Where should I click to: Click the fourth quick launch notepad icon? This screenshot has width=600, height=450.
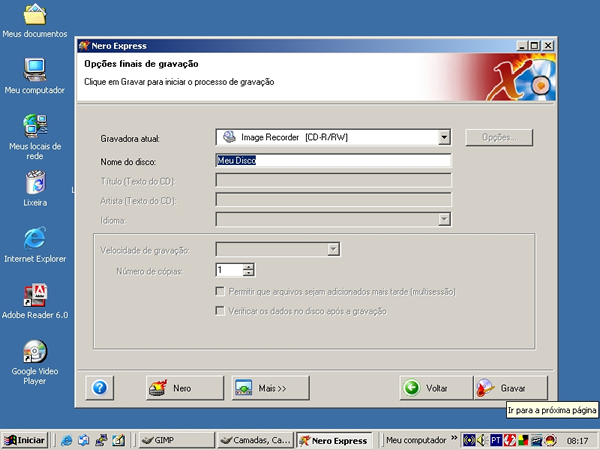coord(119,440)
